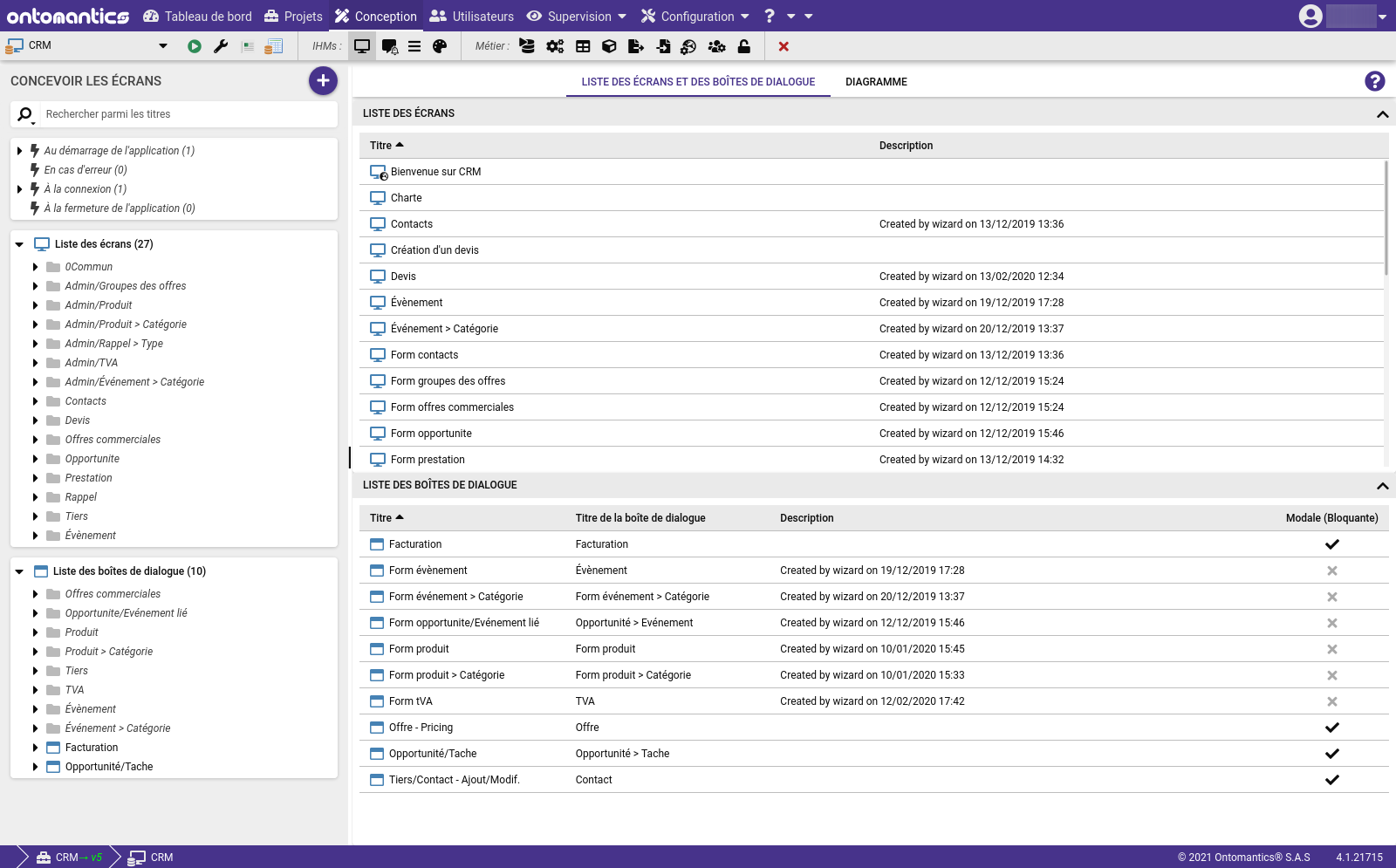Viewport: 1396px width, 868px height.
Task: Click the file export icon
Action: coord(636,46)
